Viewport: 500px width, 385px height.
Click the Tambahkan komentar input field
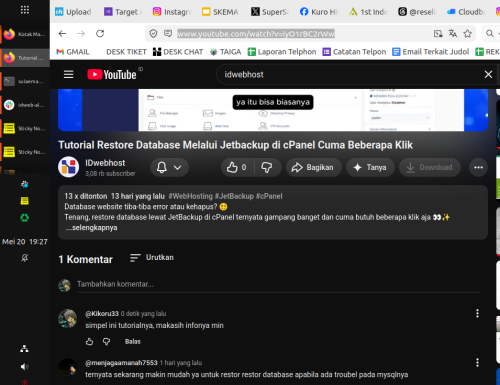pyautogui.click(x=278, y=284)
